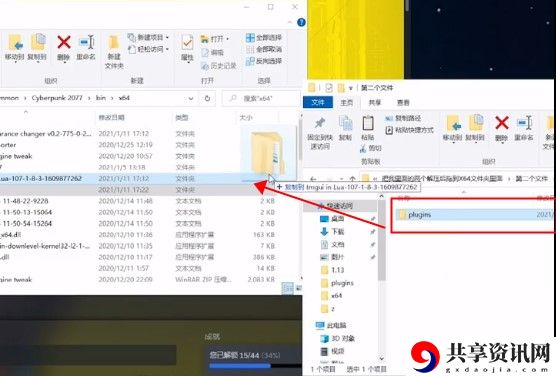Switch to the 文件 tab in right window
Image resolution: width=556 pixels, height=376 pixels.
(318, 103)
